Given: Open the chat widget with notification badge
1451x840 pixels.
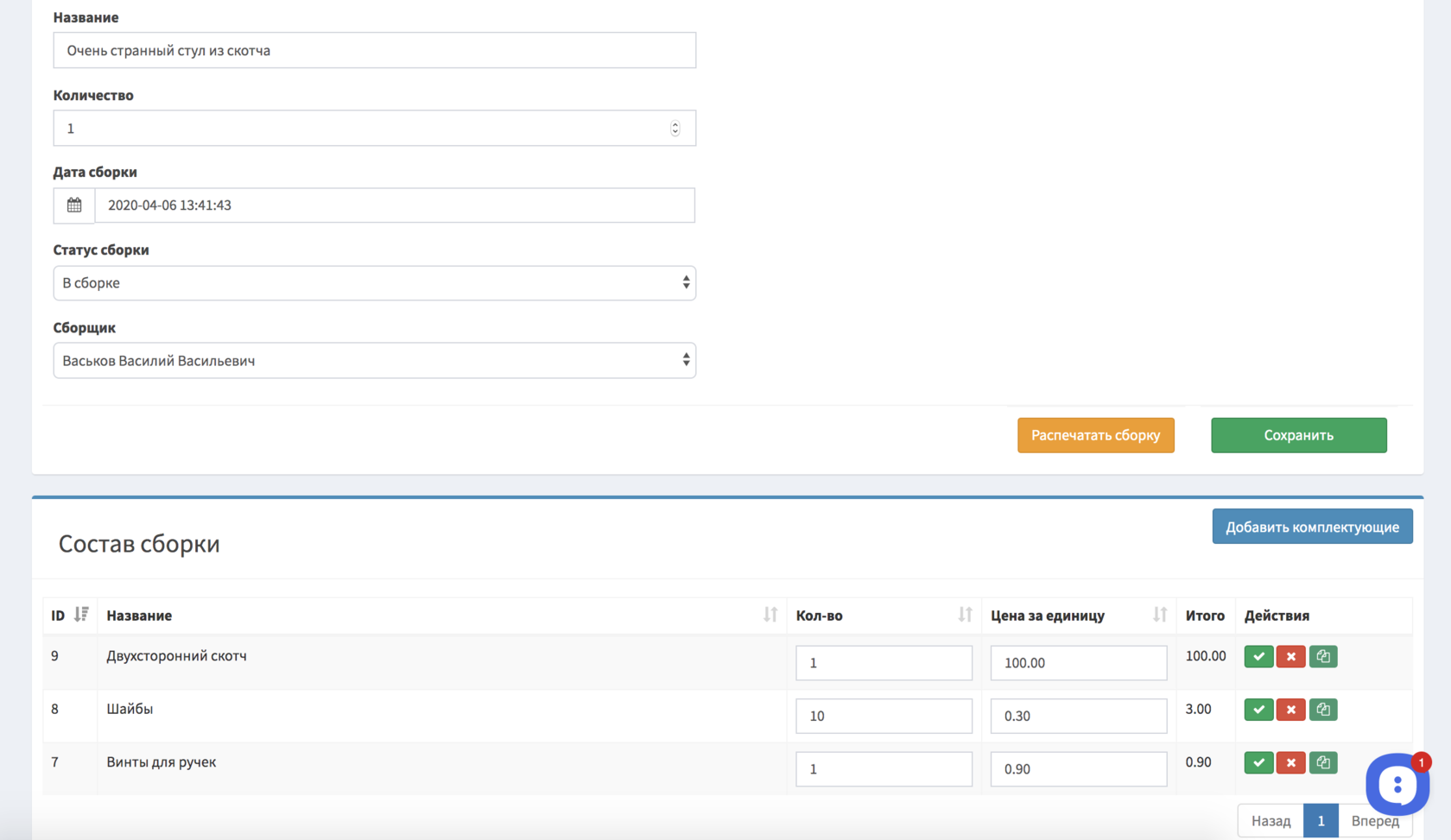Looking at the screenshot, I should point(1397,784).
